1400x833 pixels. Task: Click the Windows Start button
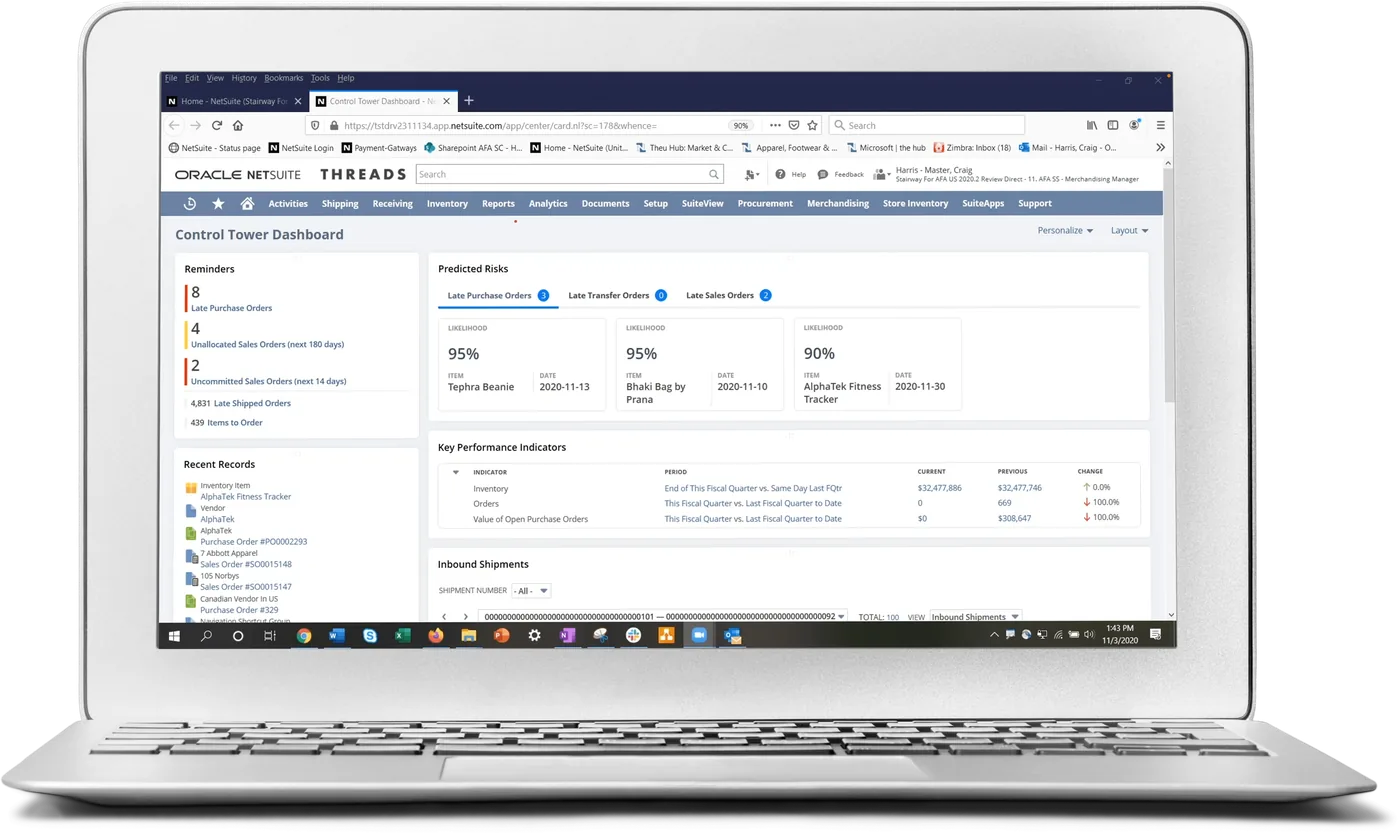(174, 635)
